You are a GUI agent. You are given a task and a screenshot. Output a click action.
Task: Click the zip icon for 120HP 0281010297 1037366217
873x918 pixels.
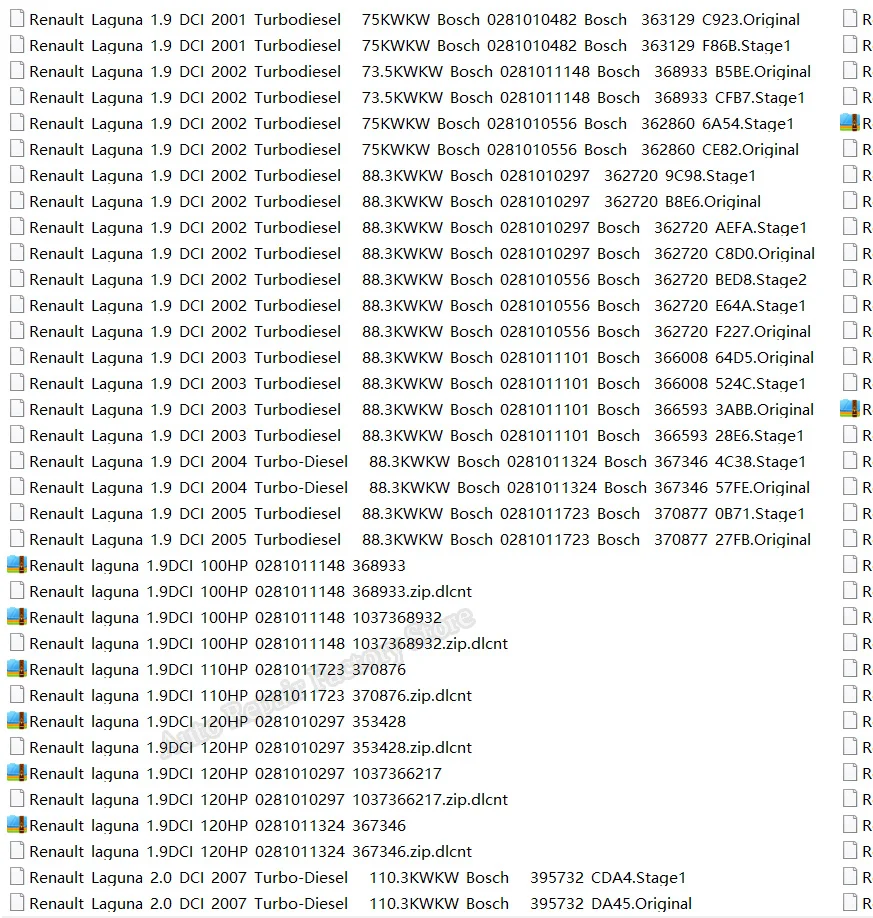tap(17, 773)
